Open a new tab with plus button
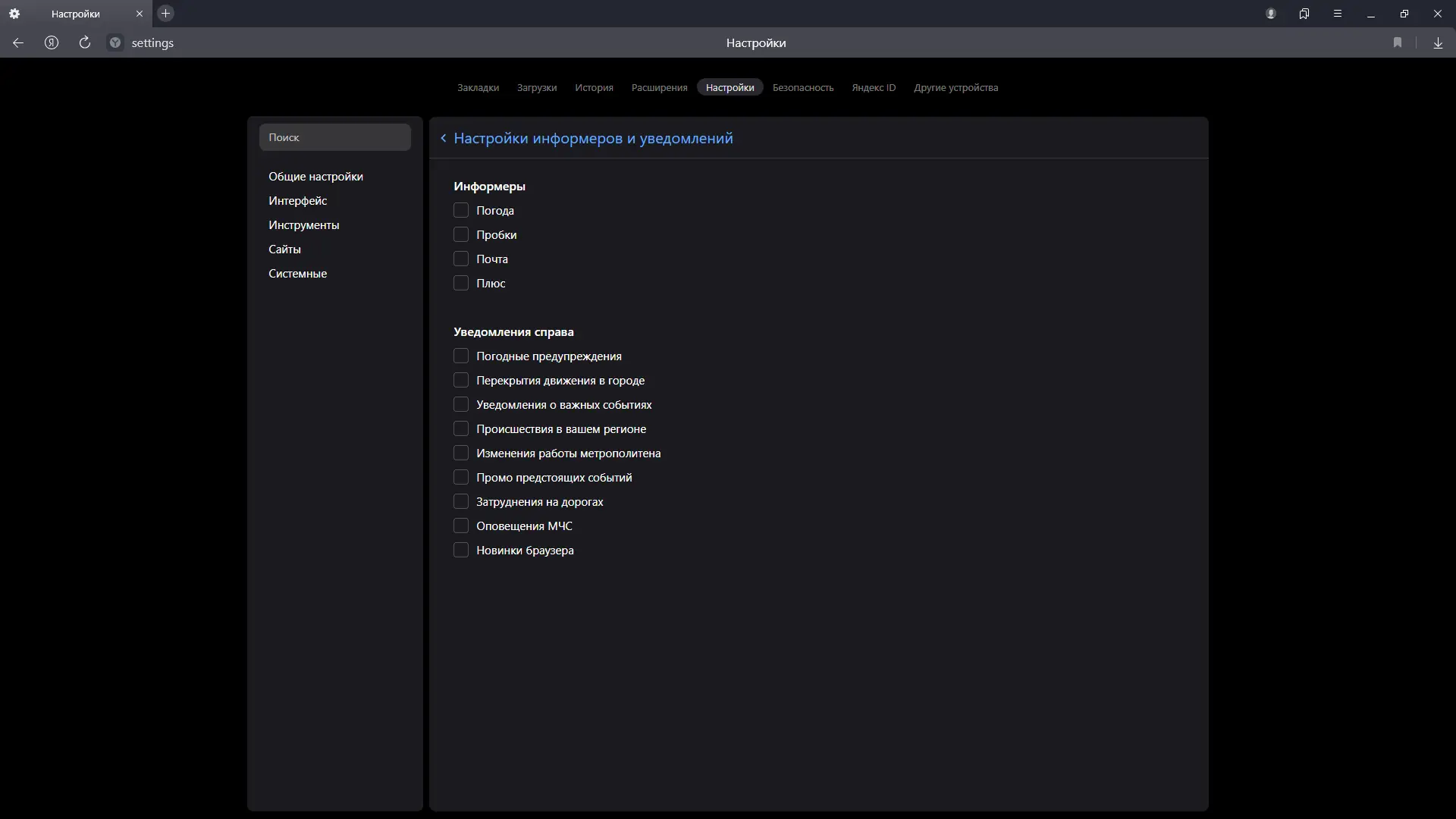Screen dimensions: 1456x819 (x=166, y=14)
